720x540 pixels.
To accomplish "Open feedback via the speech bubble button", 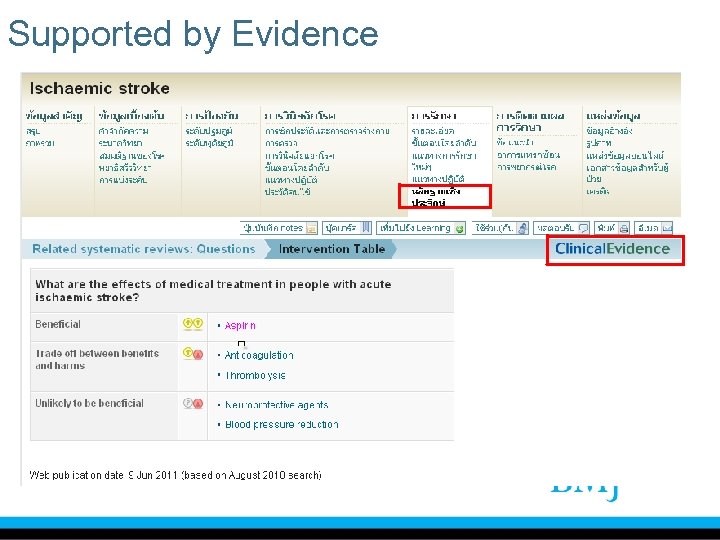I will tap(561, 228).
